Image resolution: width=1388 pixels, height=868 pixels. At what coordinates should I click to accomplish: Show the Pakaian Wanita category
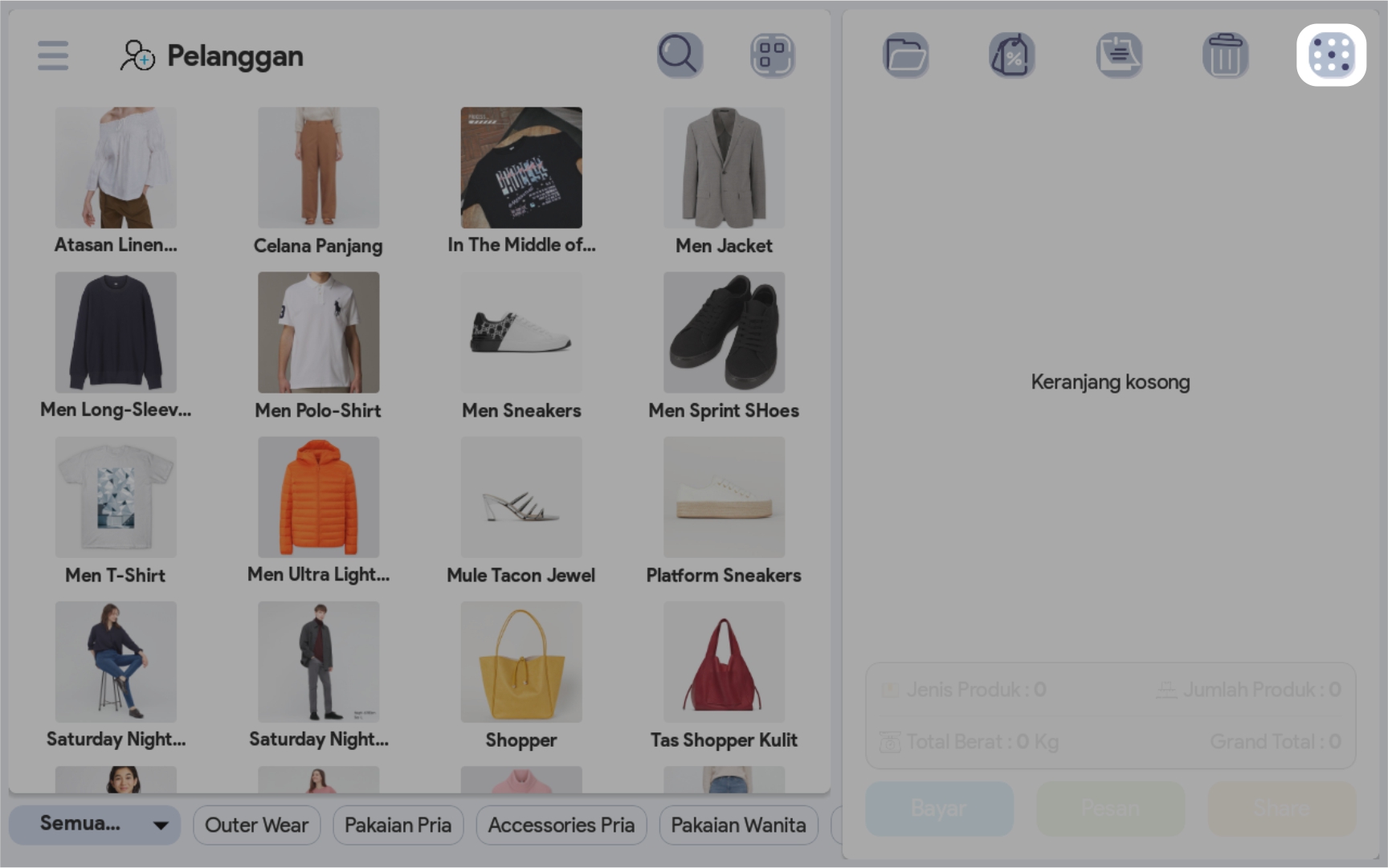coord(738,825)
